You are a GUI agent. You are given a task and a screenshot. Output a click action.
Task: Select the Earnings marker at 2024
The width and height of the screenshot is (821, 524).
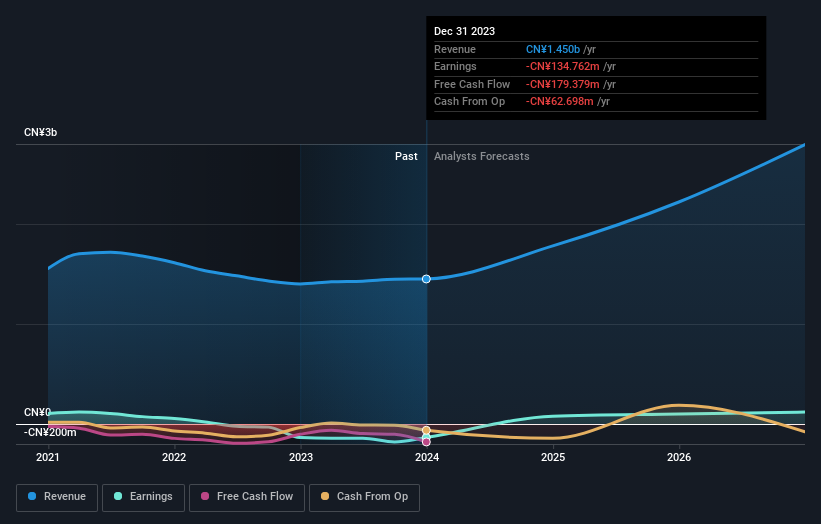coord(426,437)
